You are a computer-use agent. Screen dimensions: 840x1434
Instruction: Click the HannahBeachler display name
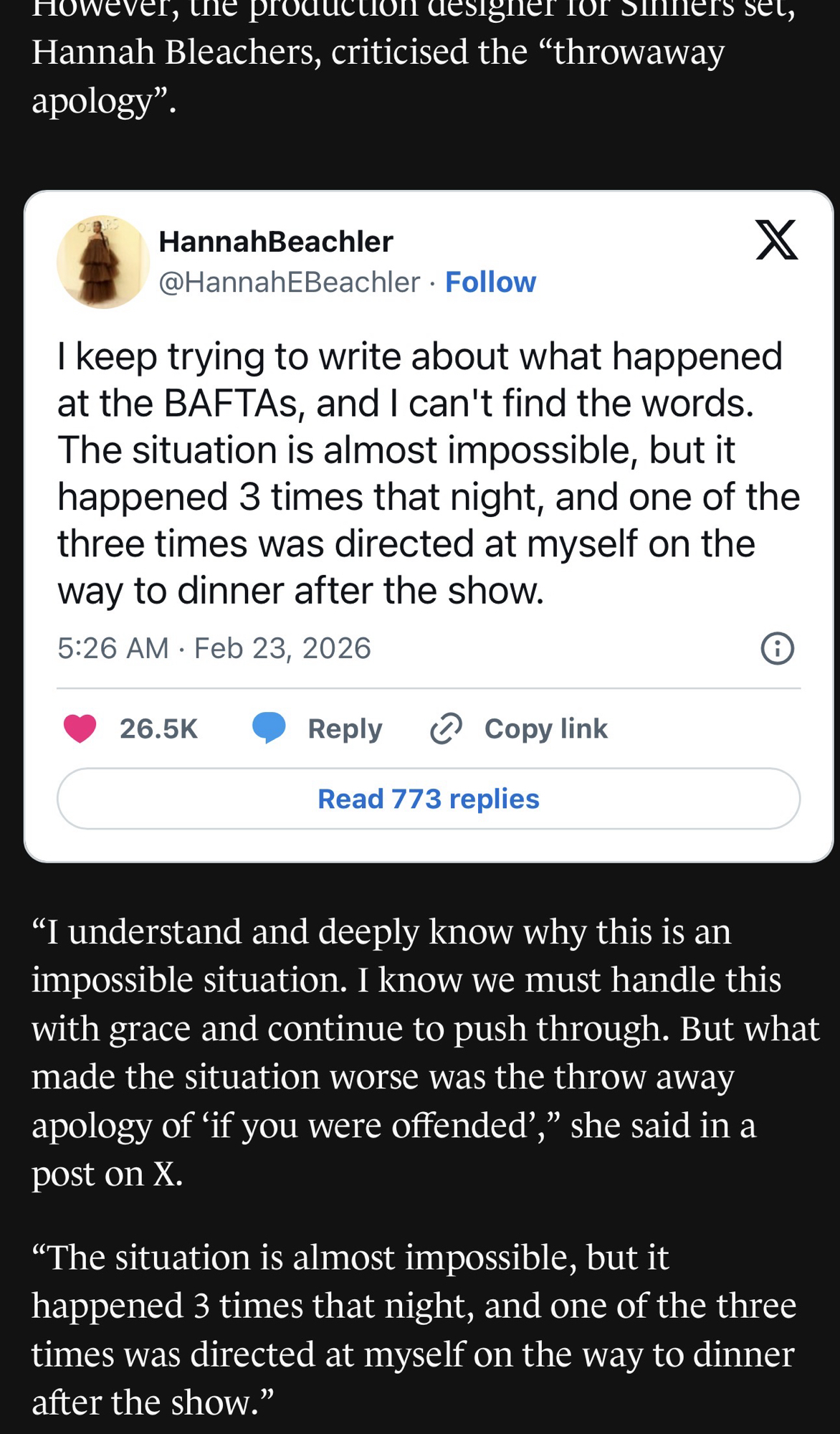276,242
